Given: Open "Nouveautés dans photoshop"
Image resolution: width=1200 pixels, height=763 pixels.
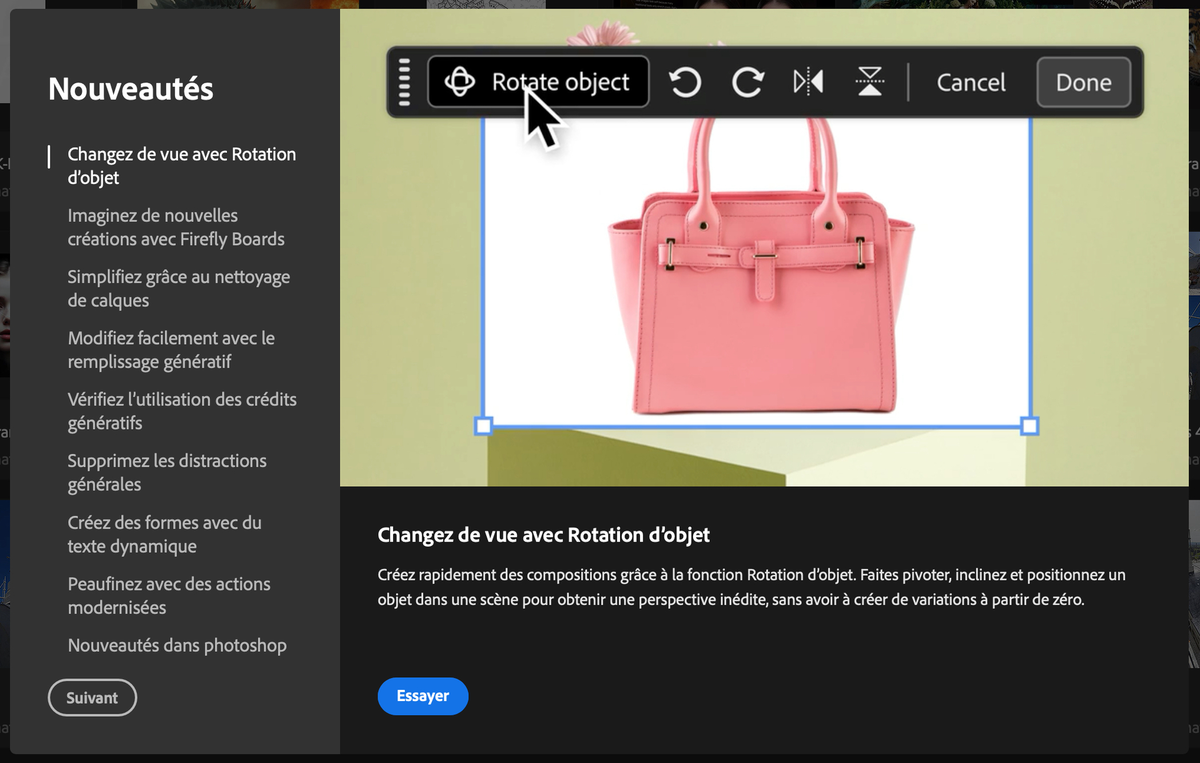Looking at the screenshot, I should point(177,645).
